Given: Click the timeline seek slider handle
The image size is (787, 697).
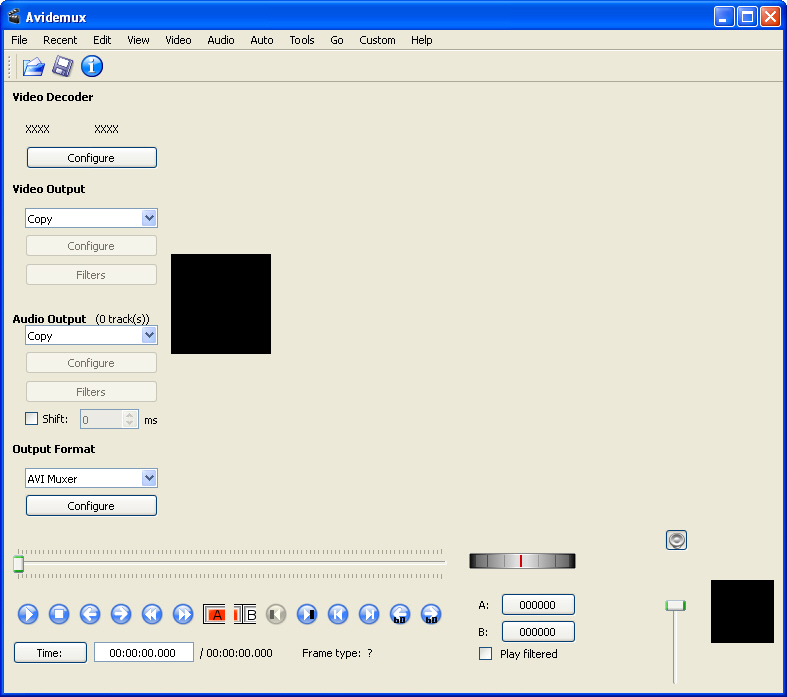Looking at the screenshot, I should (19, 564).
